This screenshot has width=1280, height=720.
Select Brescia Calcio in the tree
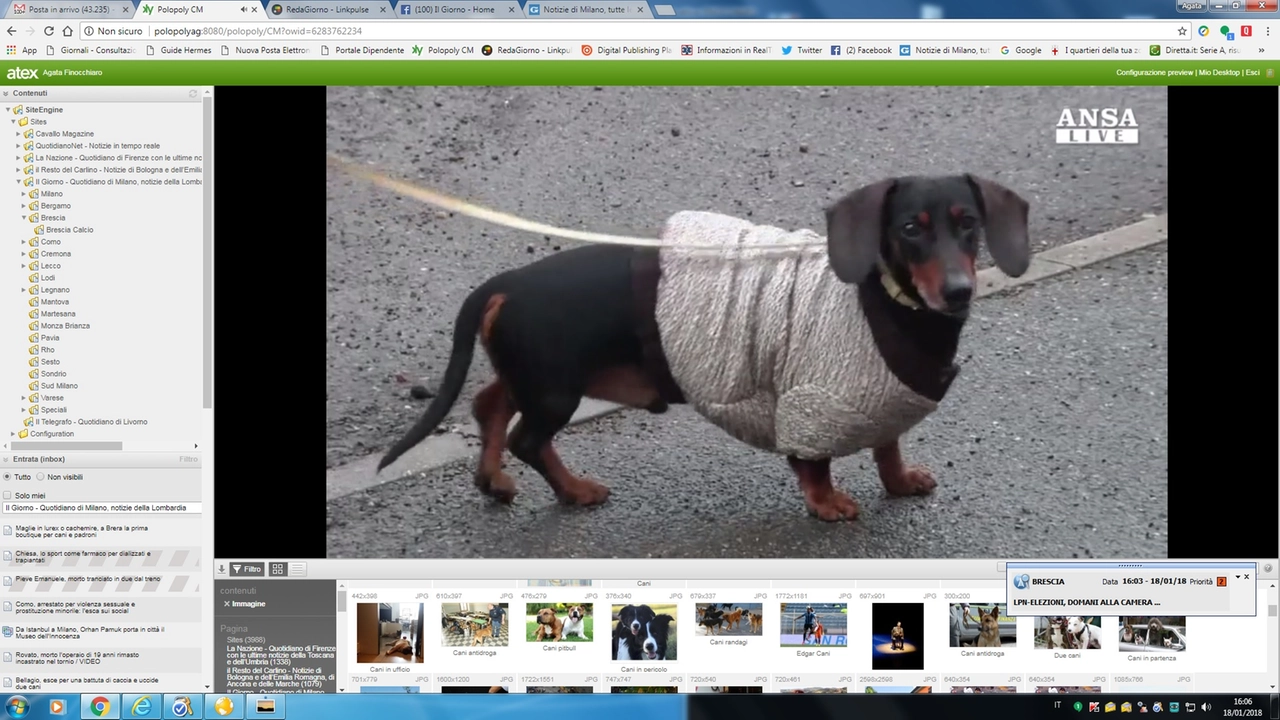[x=69, y=229]
